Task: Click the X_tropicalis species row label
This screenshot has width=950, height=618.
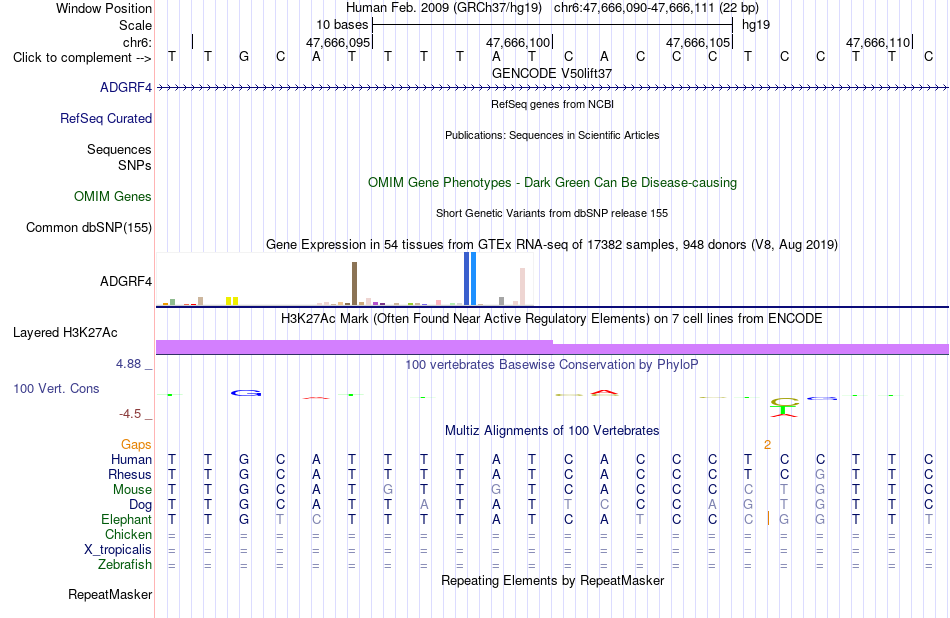Action: click(x=118, y=550)
